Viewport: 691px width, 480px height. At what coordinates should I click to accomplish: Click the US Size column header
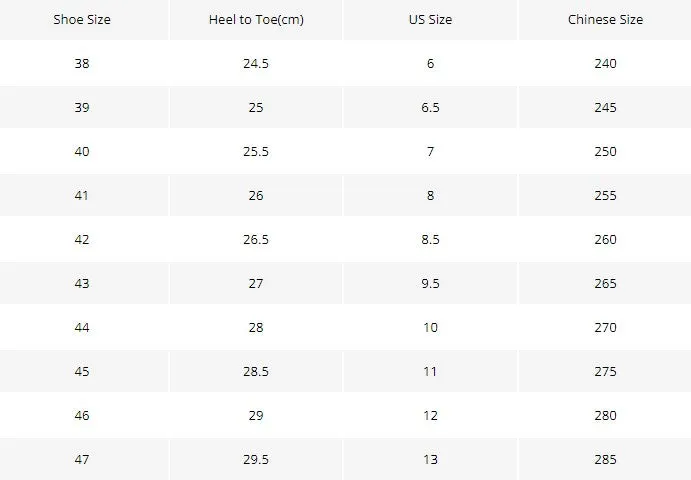pyautogui.click(x=430, y=19)
